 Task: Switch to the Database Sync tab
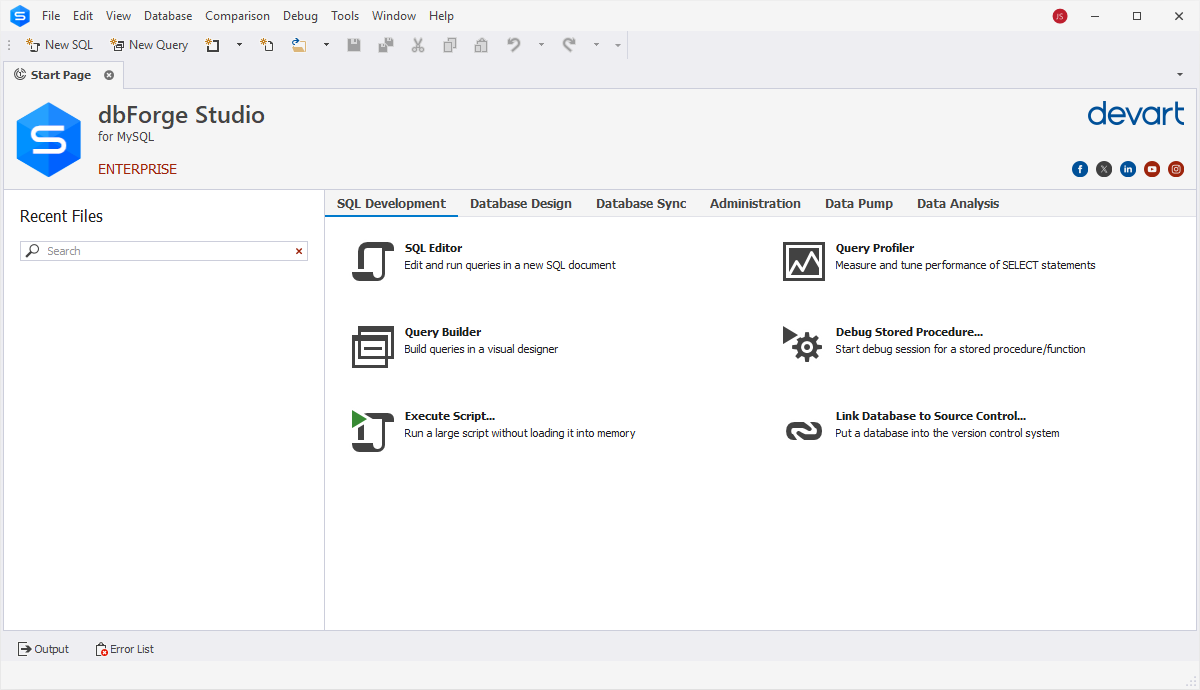[x=641, y=203]
